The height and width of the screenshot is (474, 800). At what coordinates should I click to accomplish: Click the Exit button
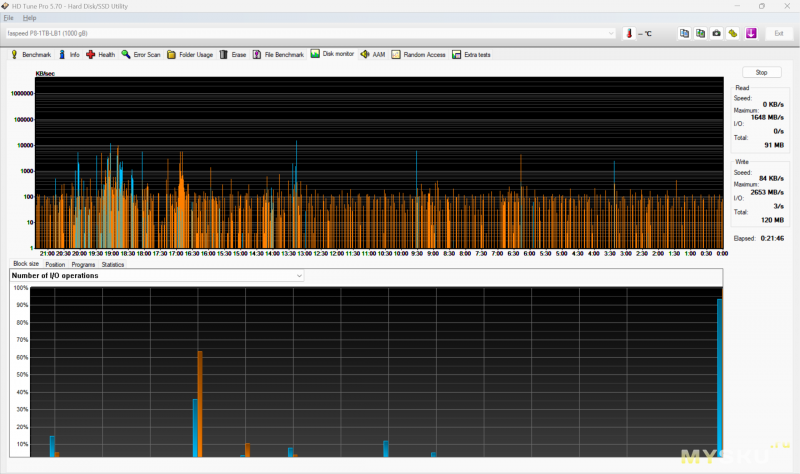tap(779, 33)
